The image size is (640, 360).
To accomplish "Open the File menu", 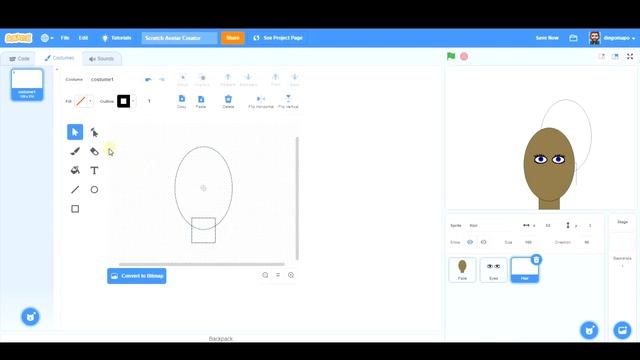I will tap(65, 38).
